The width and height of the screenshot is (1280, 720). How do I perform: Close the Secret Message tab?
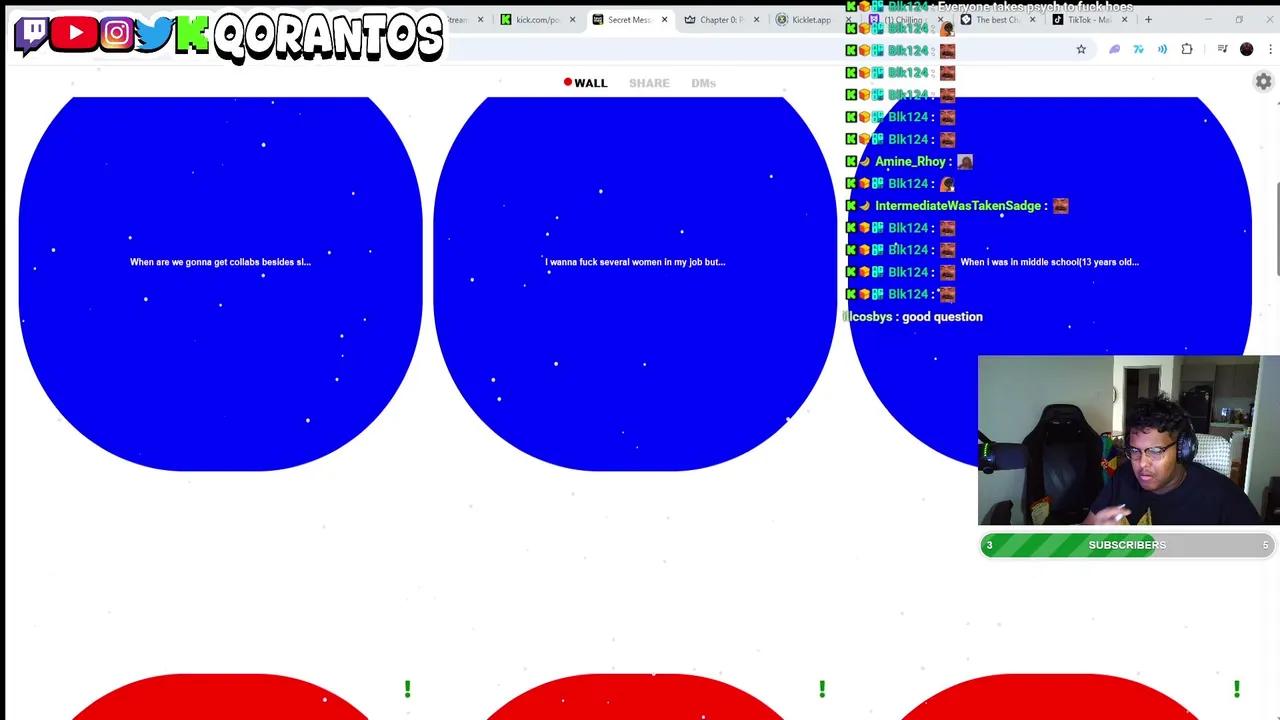tap(664, 19)
